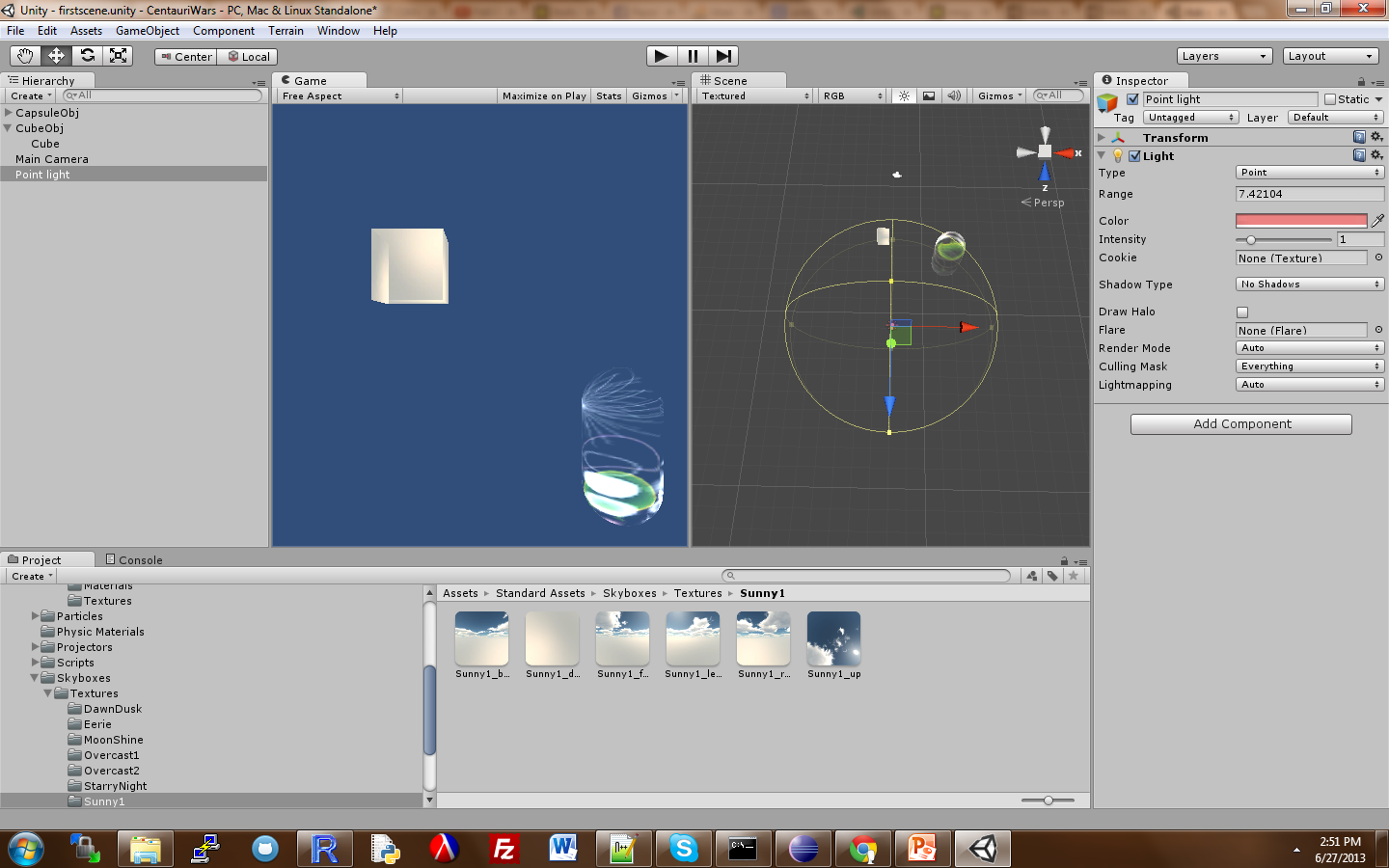Click the Add Component button
1389x868 pixels.
1241,423
